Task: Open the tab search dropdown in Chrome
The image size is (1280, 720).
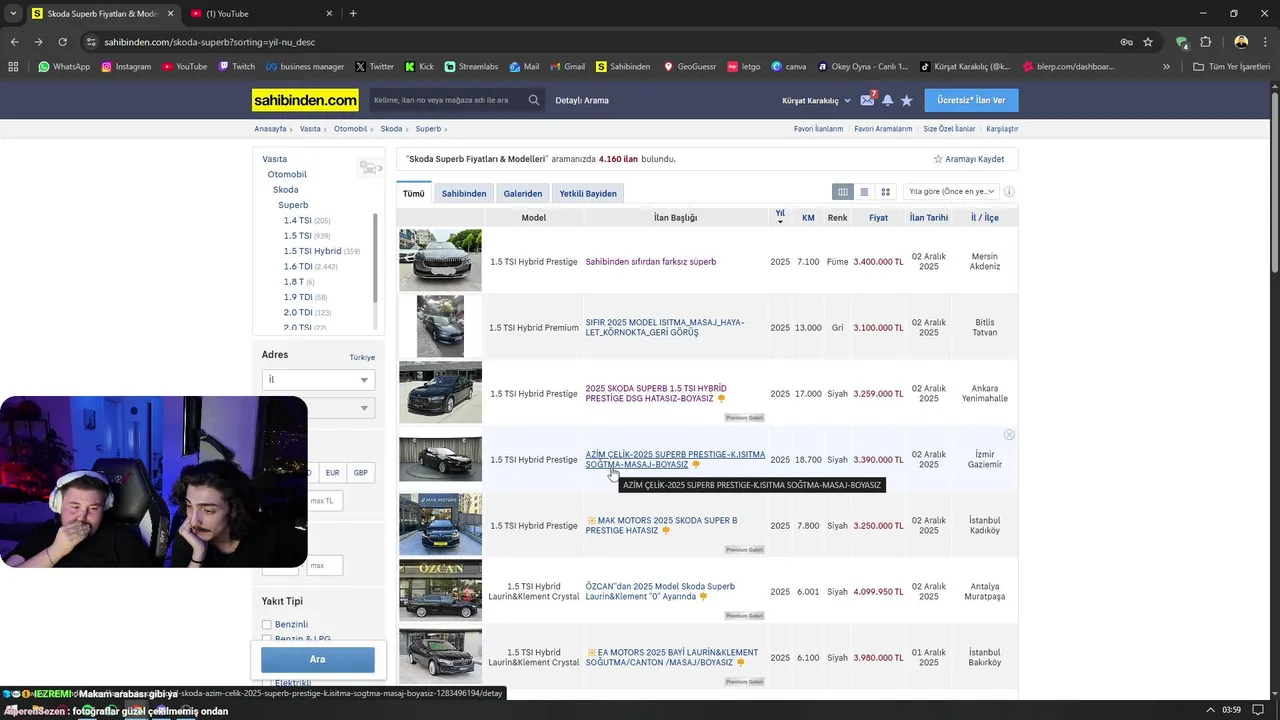Action: 13,13
